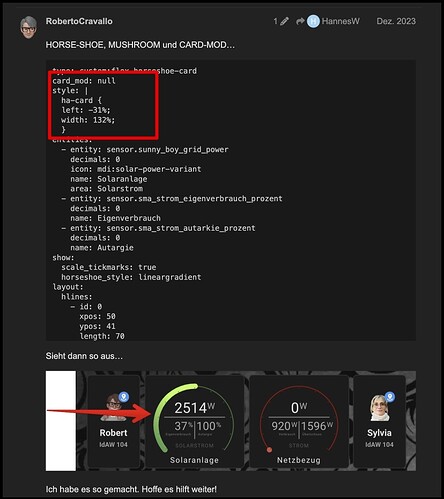Screen dimensions: 444x499
Task: Open RobertoCravallo's avatar picture
Action: [x=29, y=27]
